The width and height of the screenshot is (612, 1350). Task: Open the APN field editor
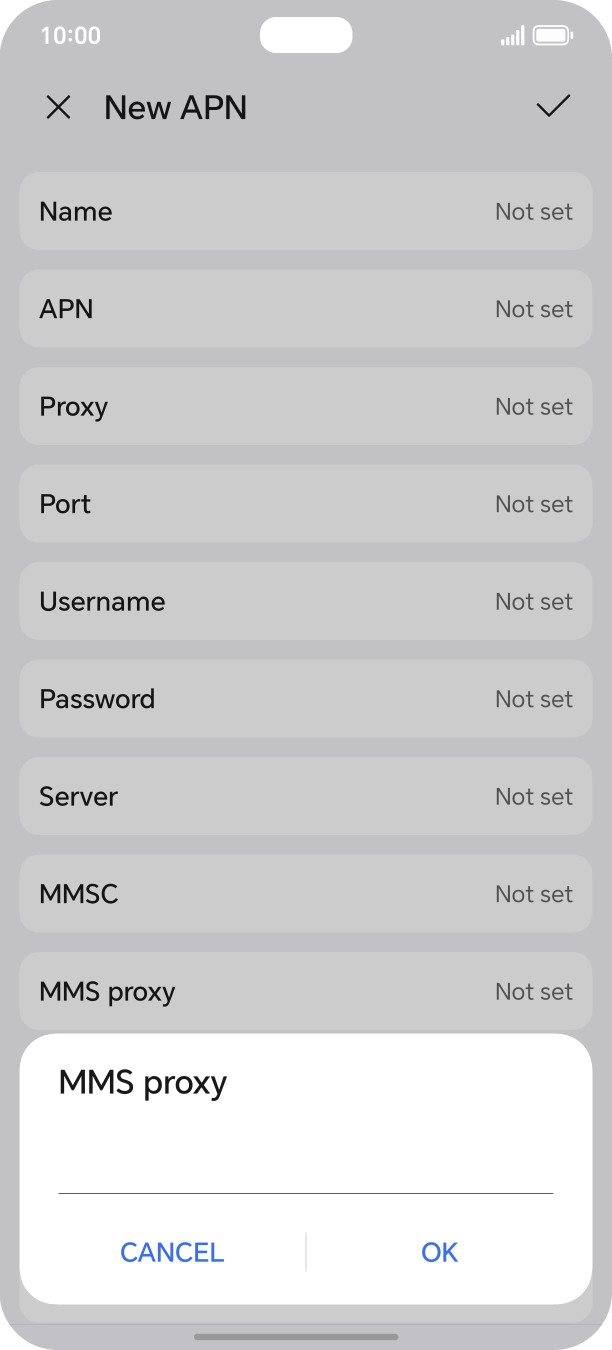click(305, 309)
